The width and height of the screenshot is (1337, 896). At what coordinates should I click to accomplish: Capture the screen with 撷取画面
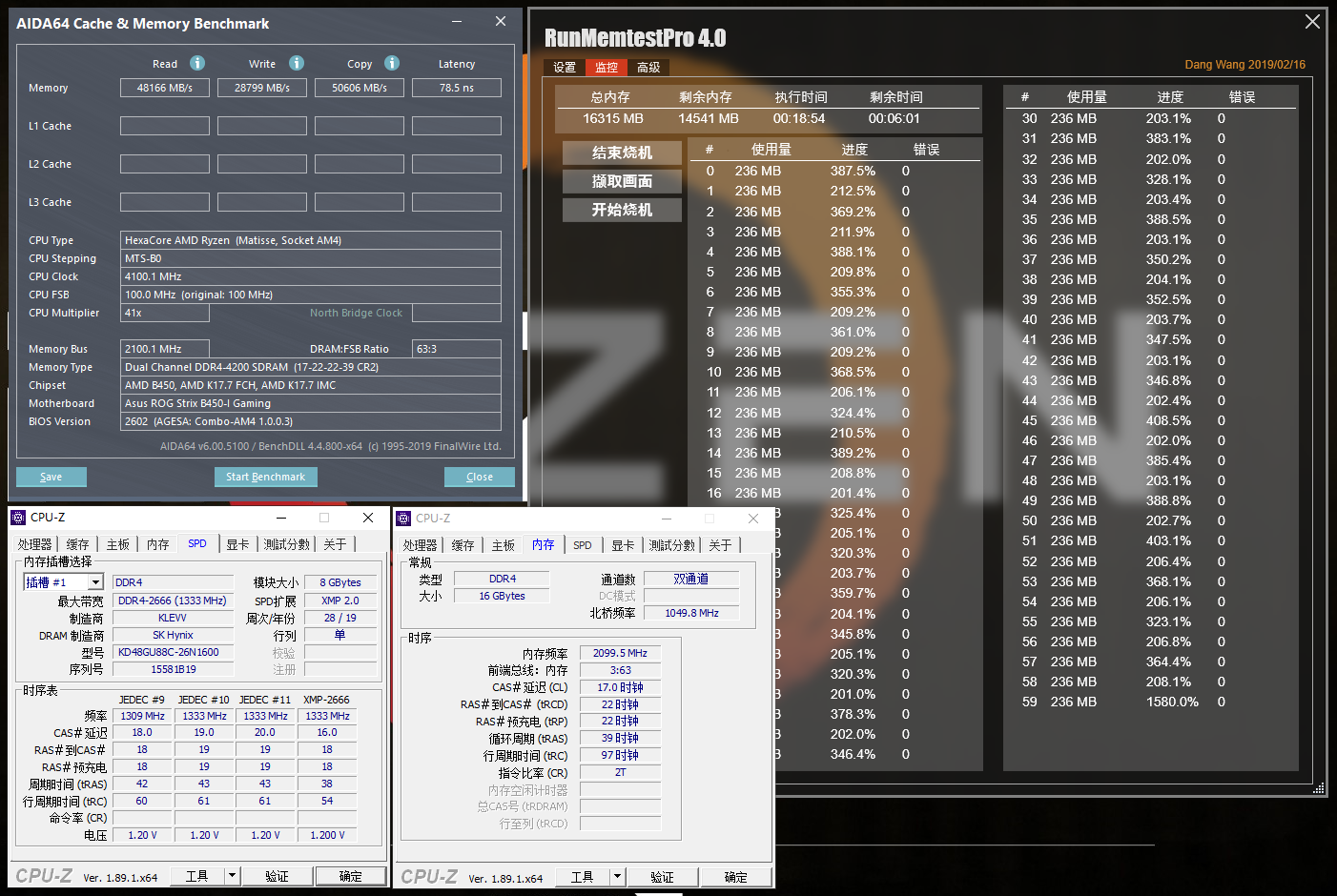coord(623,180)
